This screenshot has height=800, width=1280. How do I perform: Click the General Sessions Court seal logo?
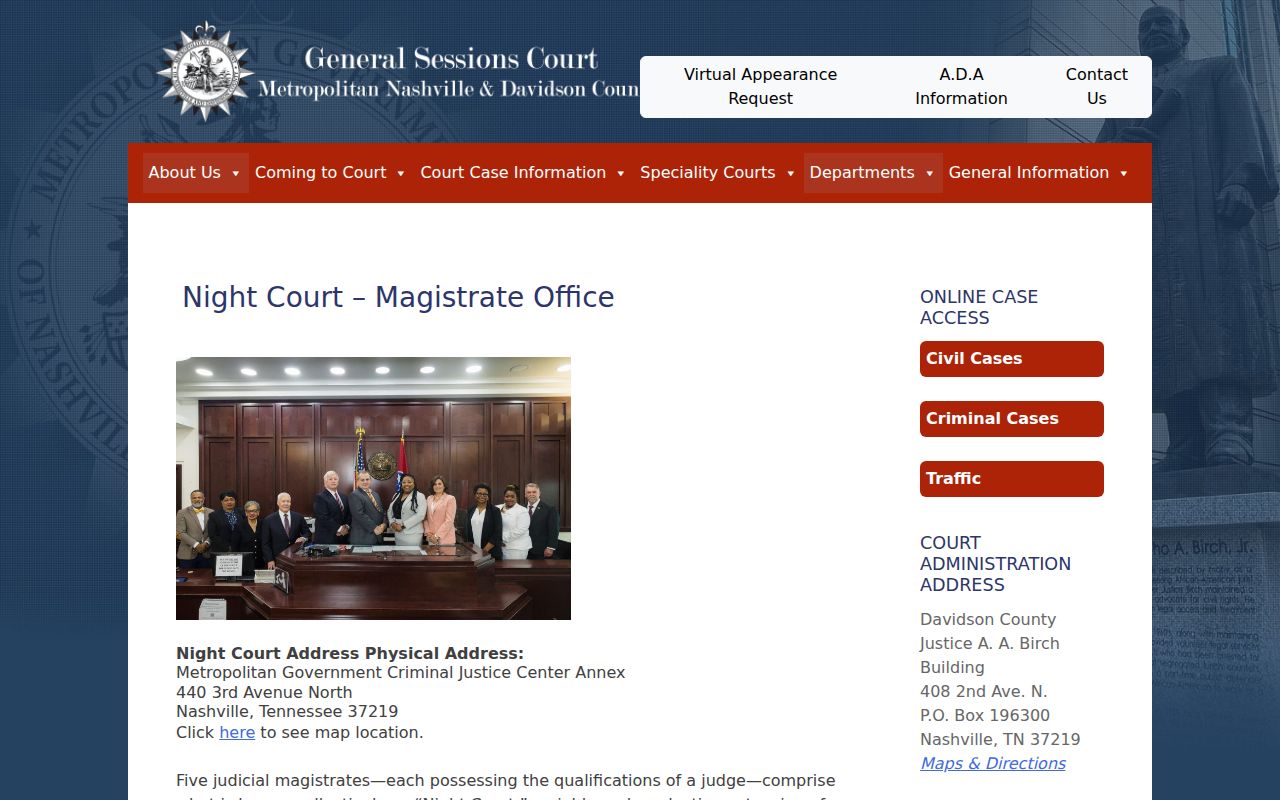(x=206, y=72)
